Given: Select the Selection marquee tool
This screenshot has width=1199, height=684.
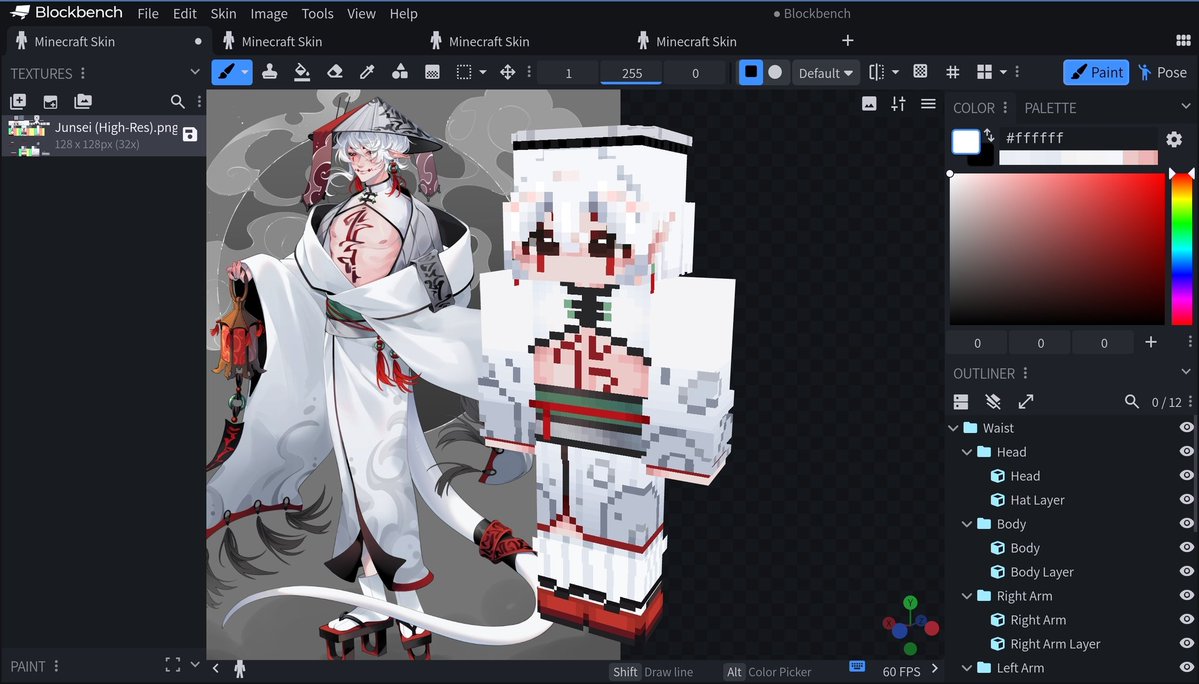Looking at the screenshot, I should click(x=463, y=73).
